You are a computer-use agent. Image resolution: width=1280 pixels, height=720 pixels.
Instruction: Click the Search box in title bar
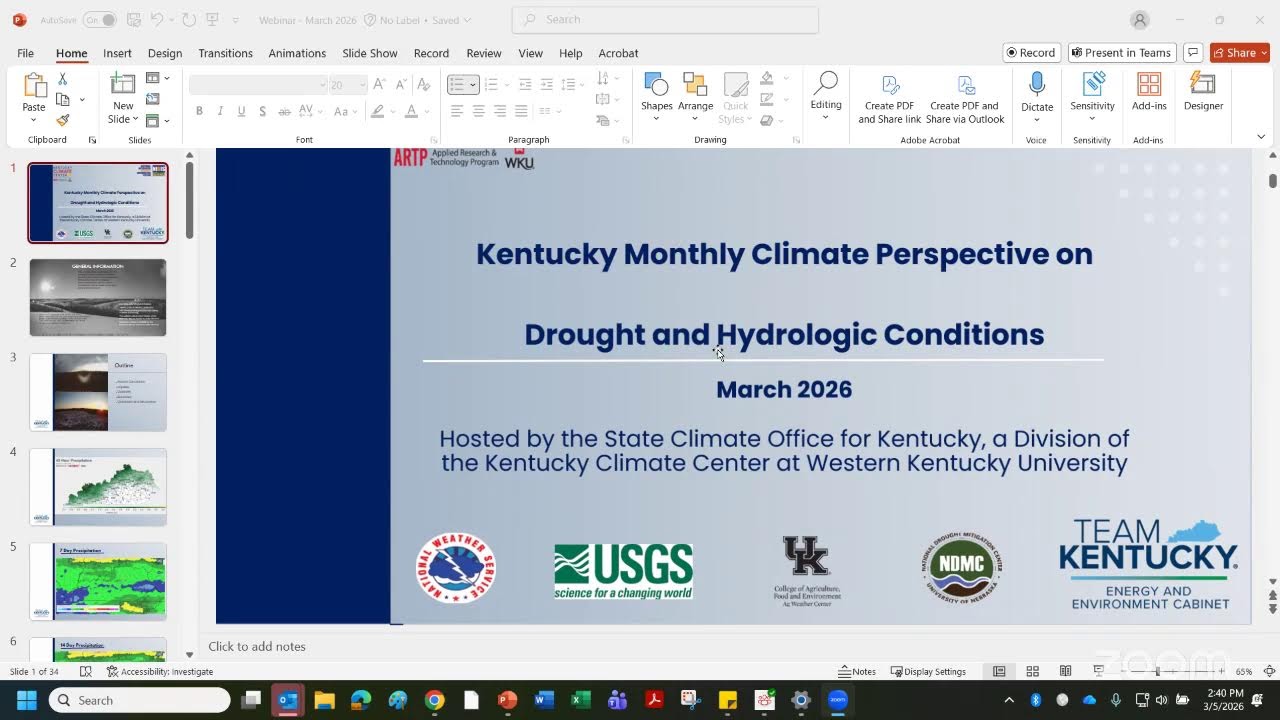pos(665,19)
